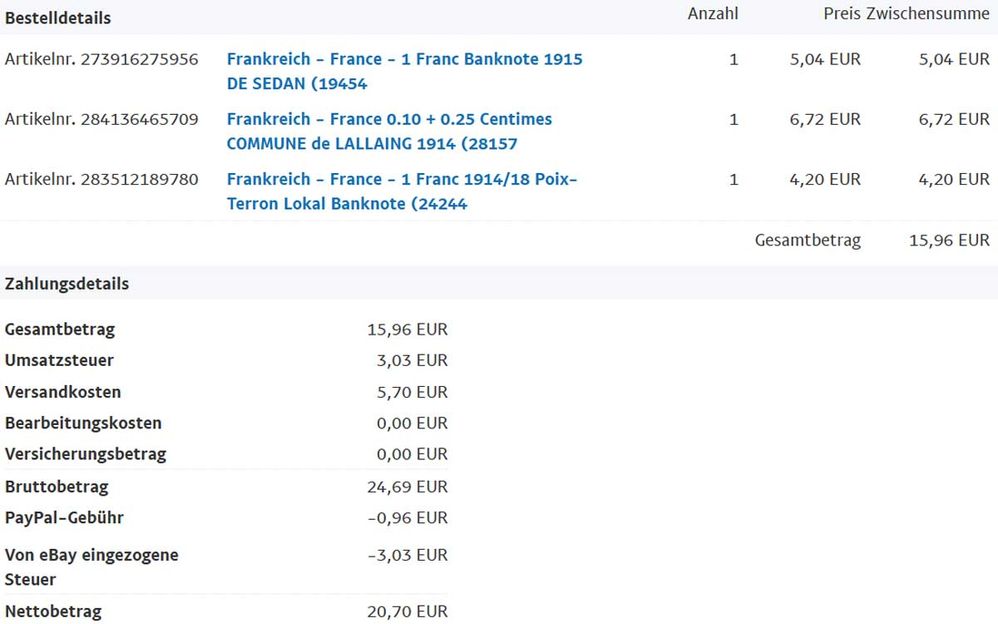Viewport: 998px width, 624px height.
Task: Open the Commune de Lallaing 1914 item link
Action: tap(389, 120)
